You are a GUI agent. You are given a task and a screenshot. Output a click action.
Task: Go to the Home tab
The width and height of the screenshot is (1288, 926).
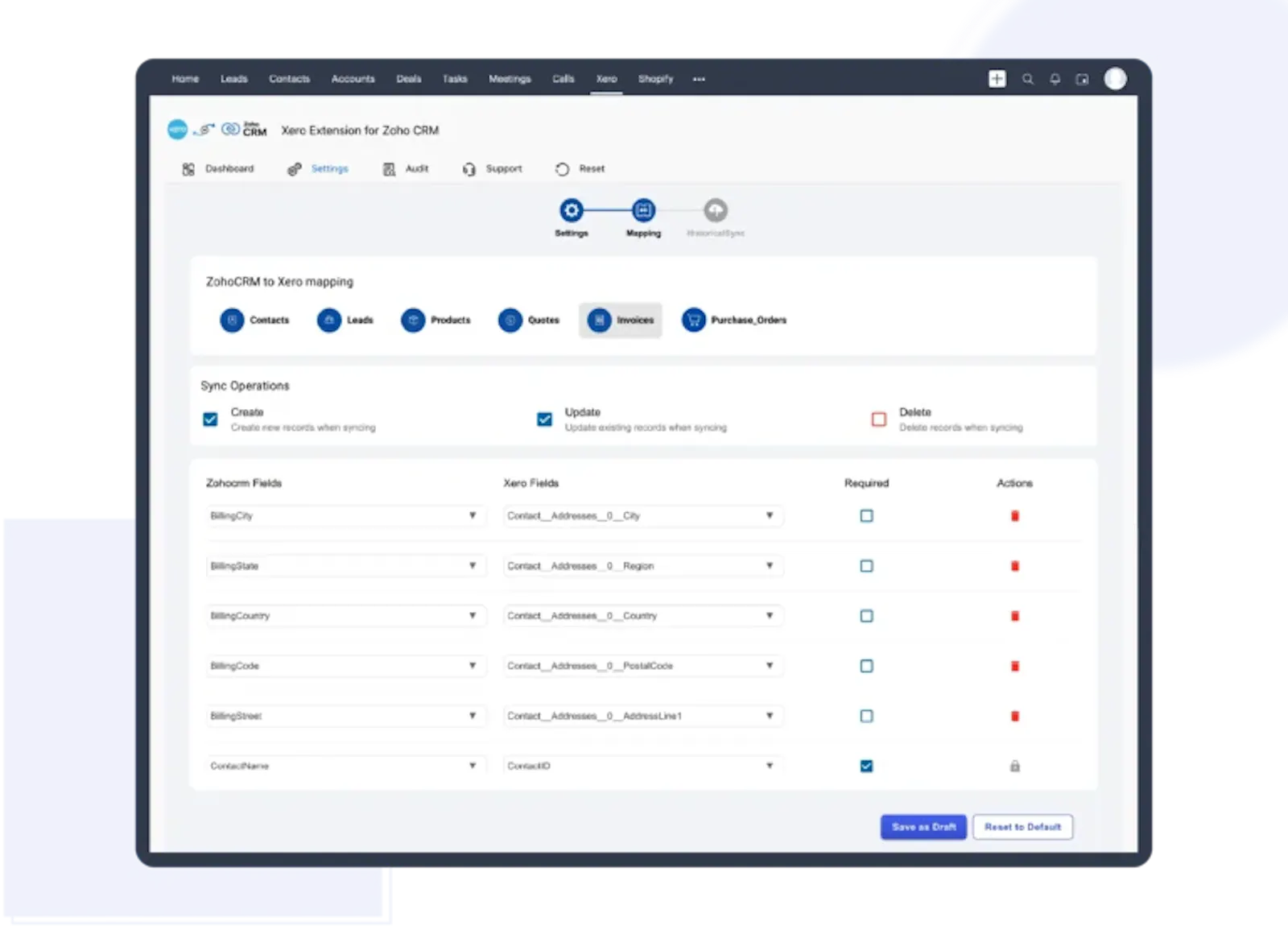[x=185, y=79]
